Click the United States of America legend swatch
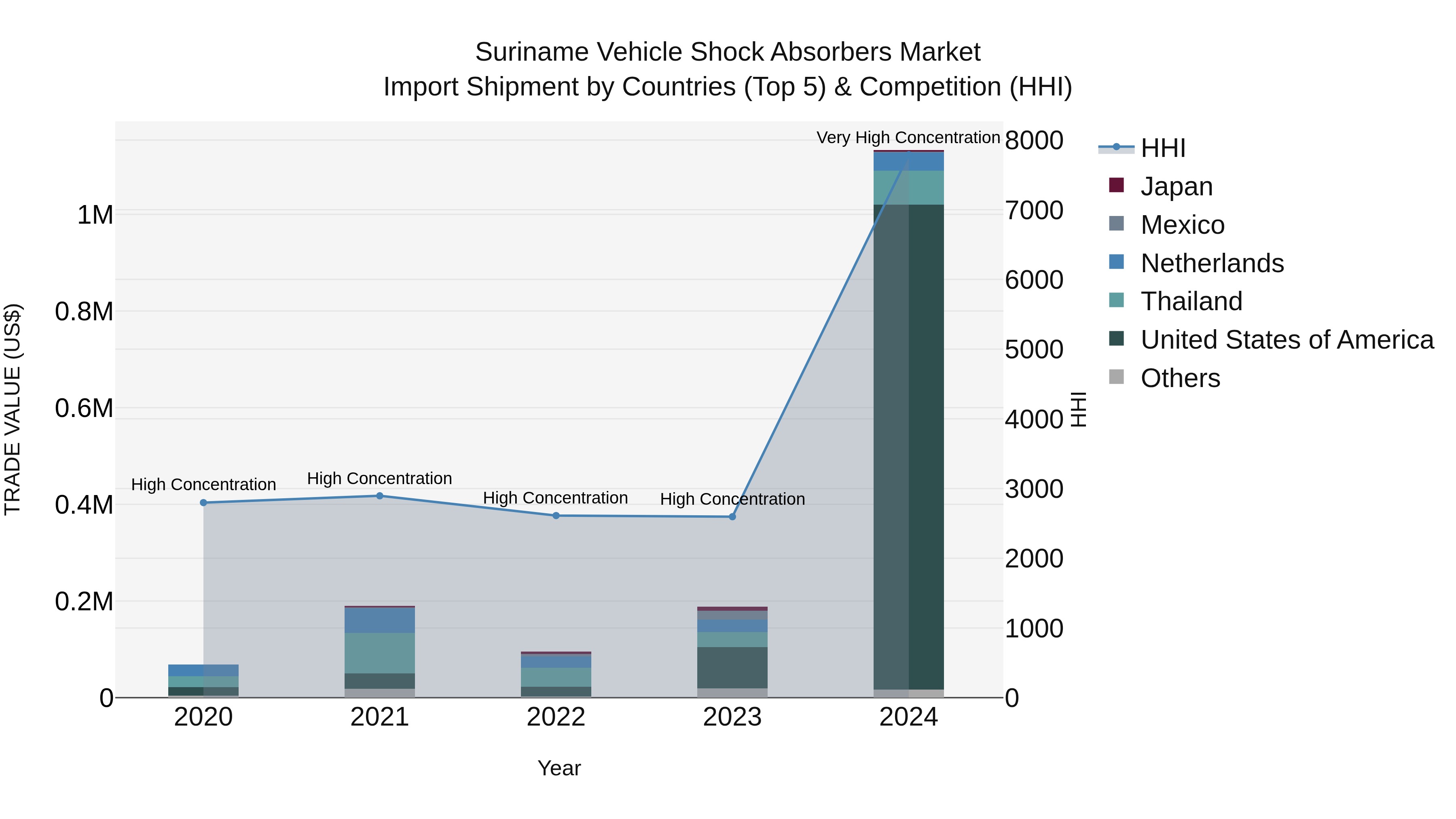Screen dimensions: 1456x819 [1116, 339]
